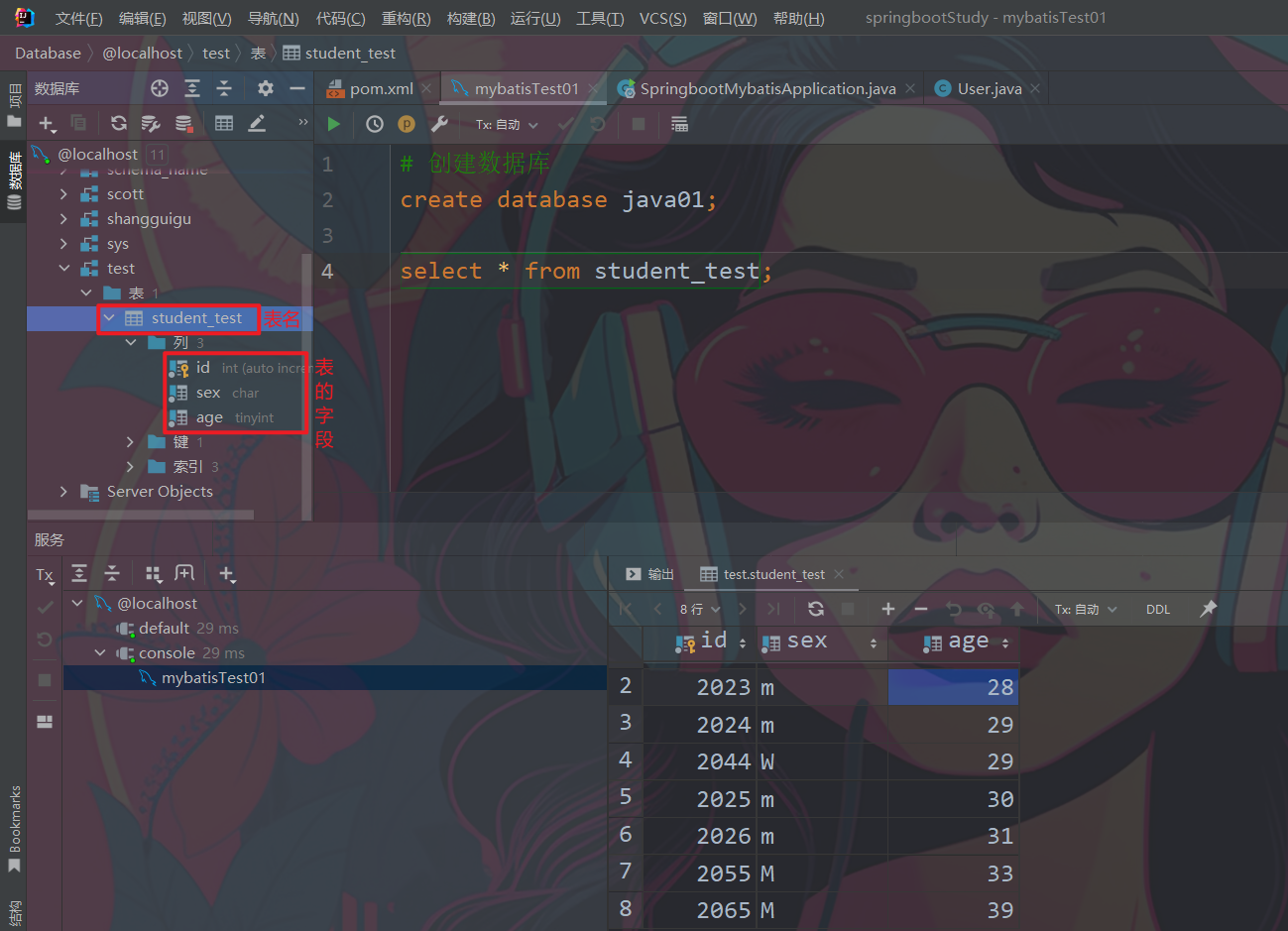
Task: Hide the Database panel with the minus icon
Action: point(296,88)
